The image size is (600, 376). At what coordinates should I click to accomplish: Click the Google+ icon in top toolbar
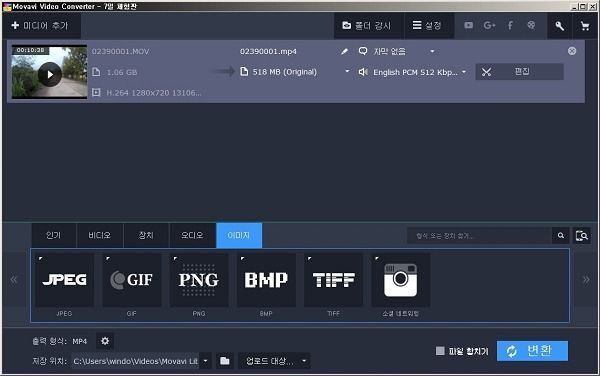[x=489, y=26]
